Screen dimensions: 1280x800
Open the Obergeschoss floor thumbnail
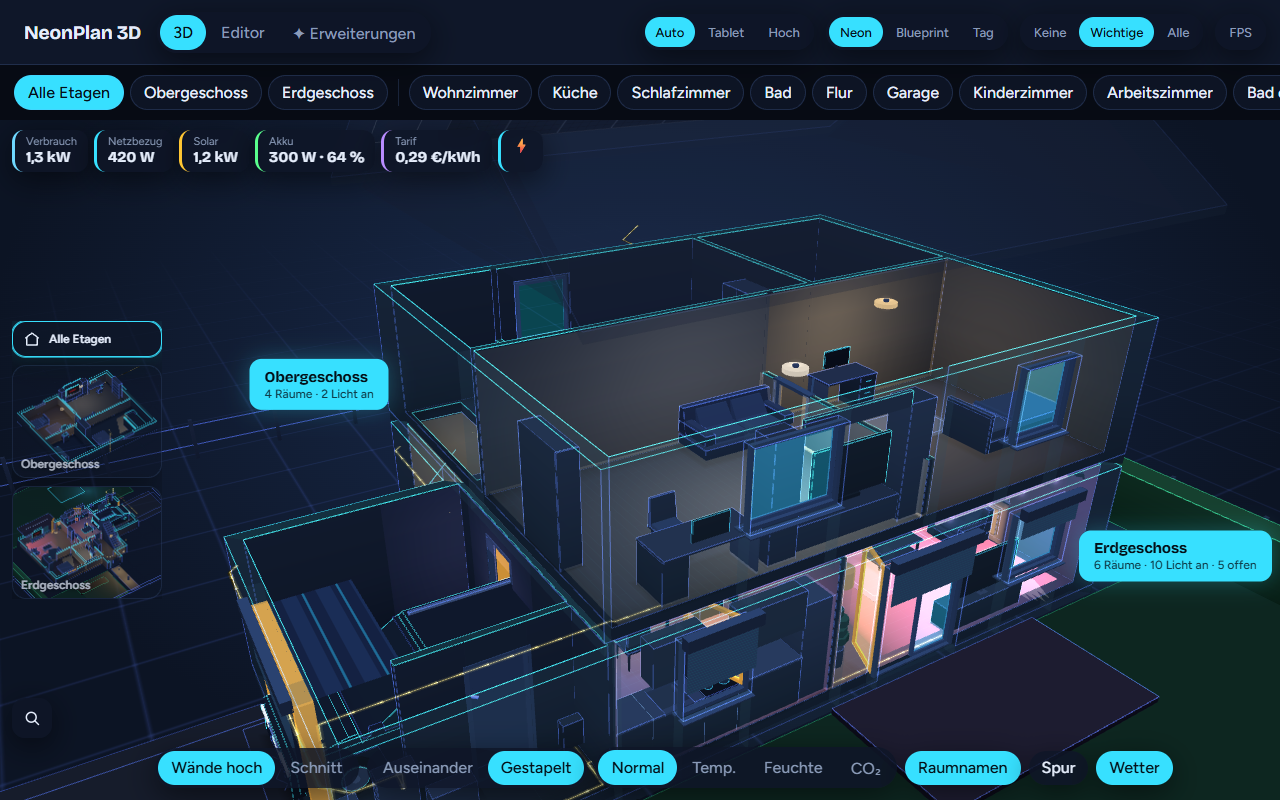pos(87,421)
